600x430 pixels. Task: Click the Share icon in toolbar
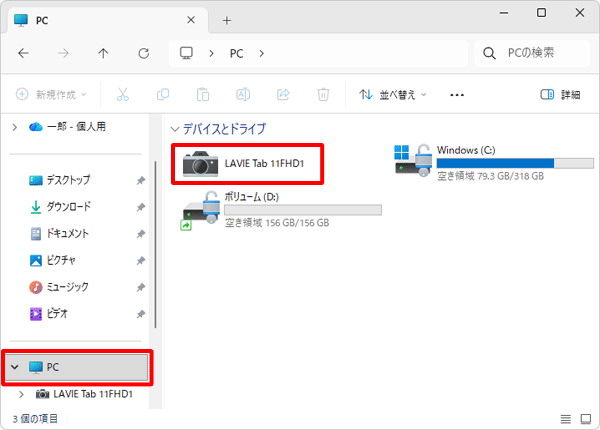(x=283, y=94)
